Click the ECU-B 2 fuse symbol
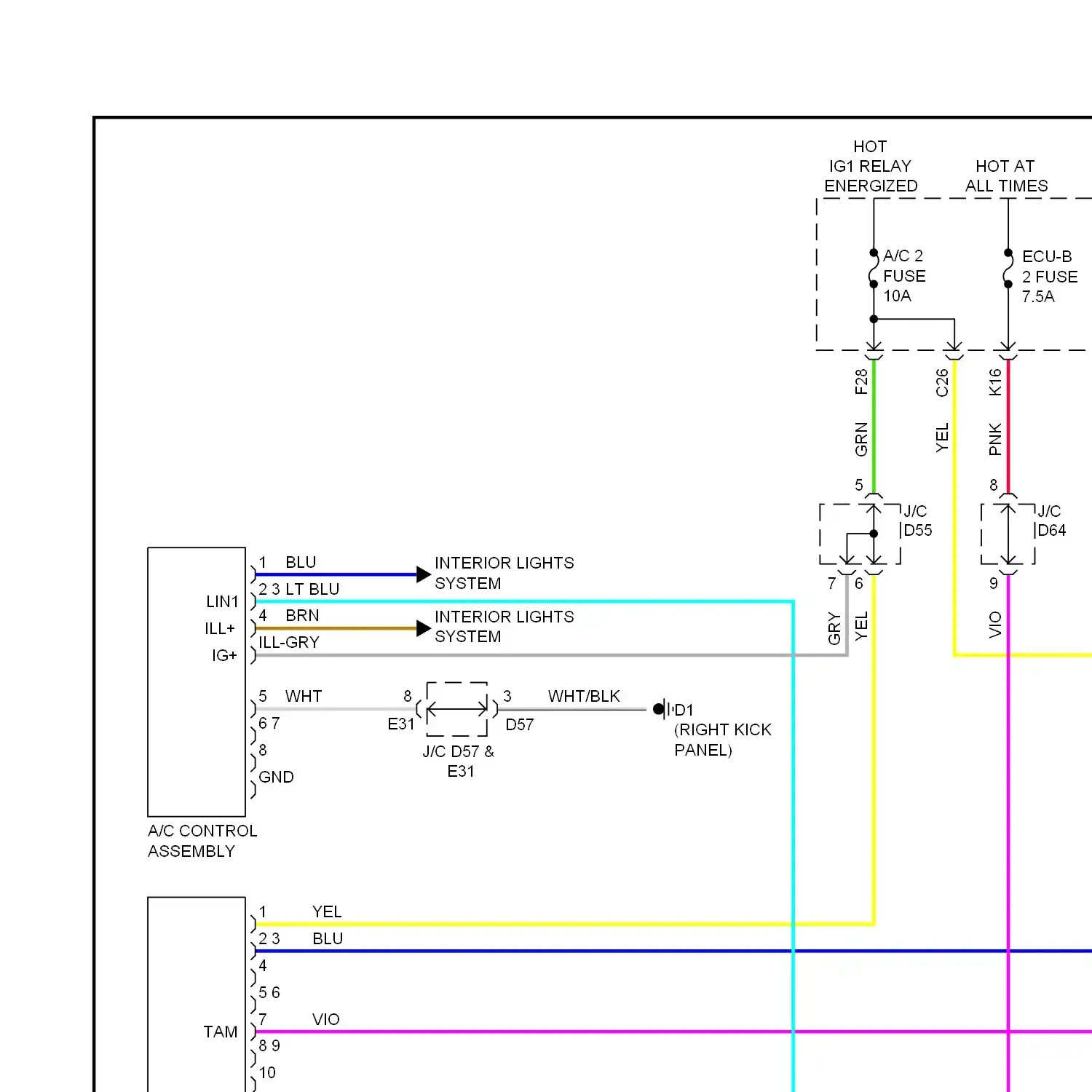The width and height of the screenshot is (1092, 1092). tap(1008, 269)
